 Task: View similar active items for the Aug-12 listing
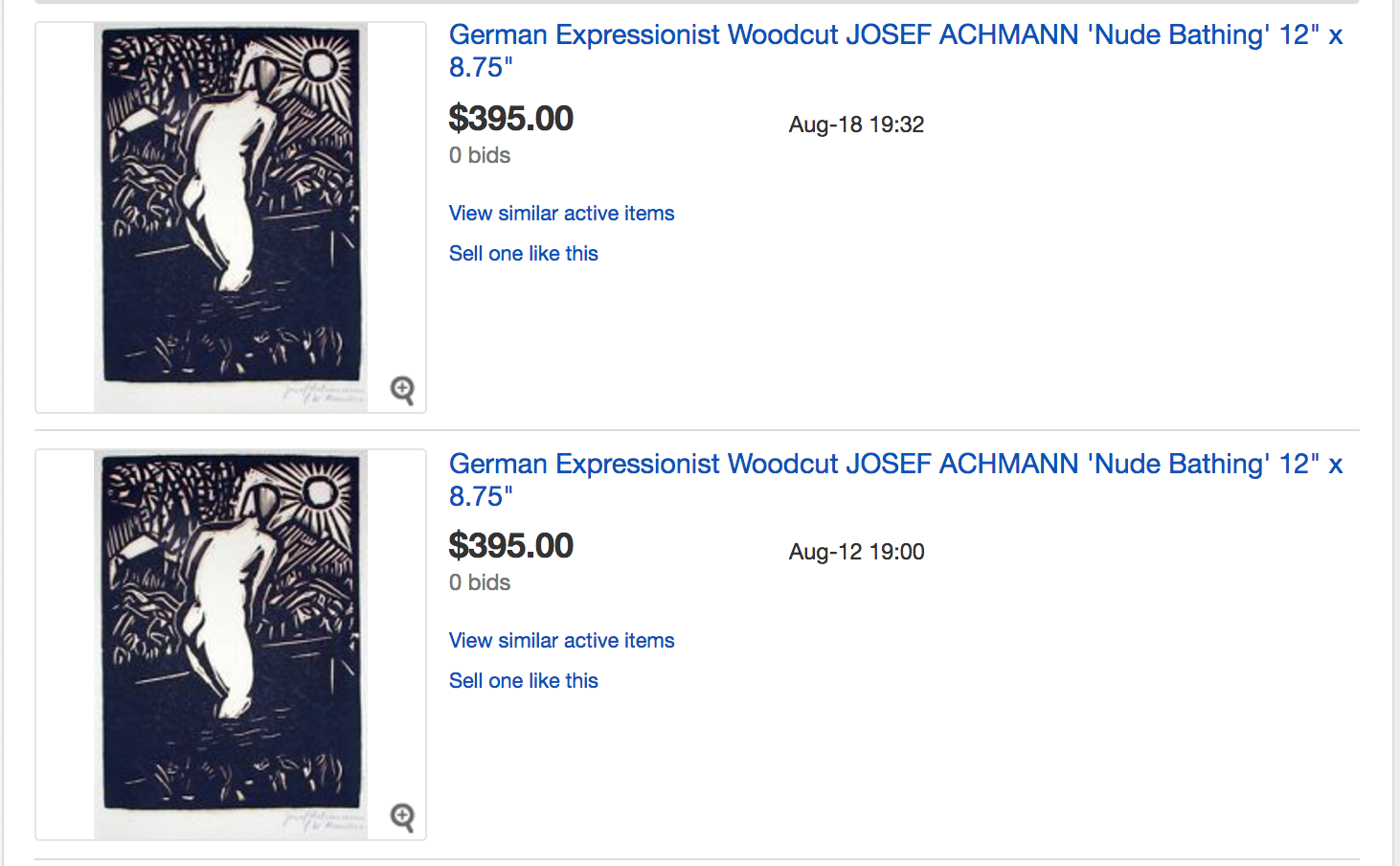coord(561,641)
